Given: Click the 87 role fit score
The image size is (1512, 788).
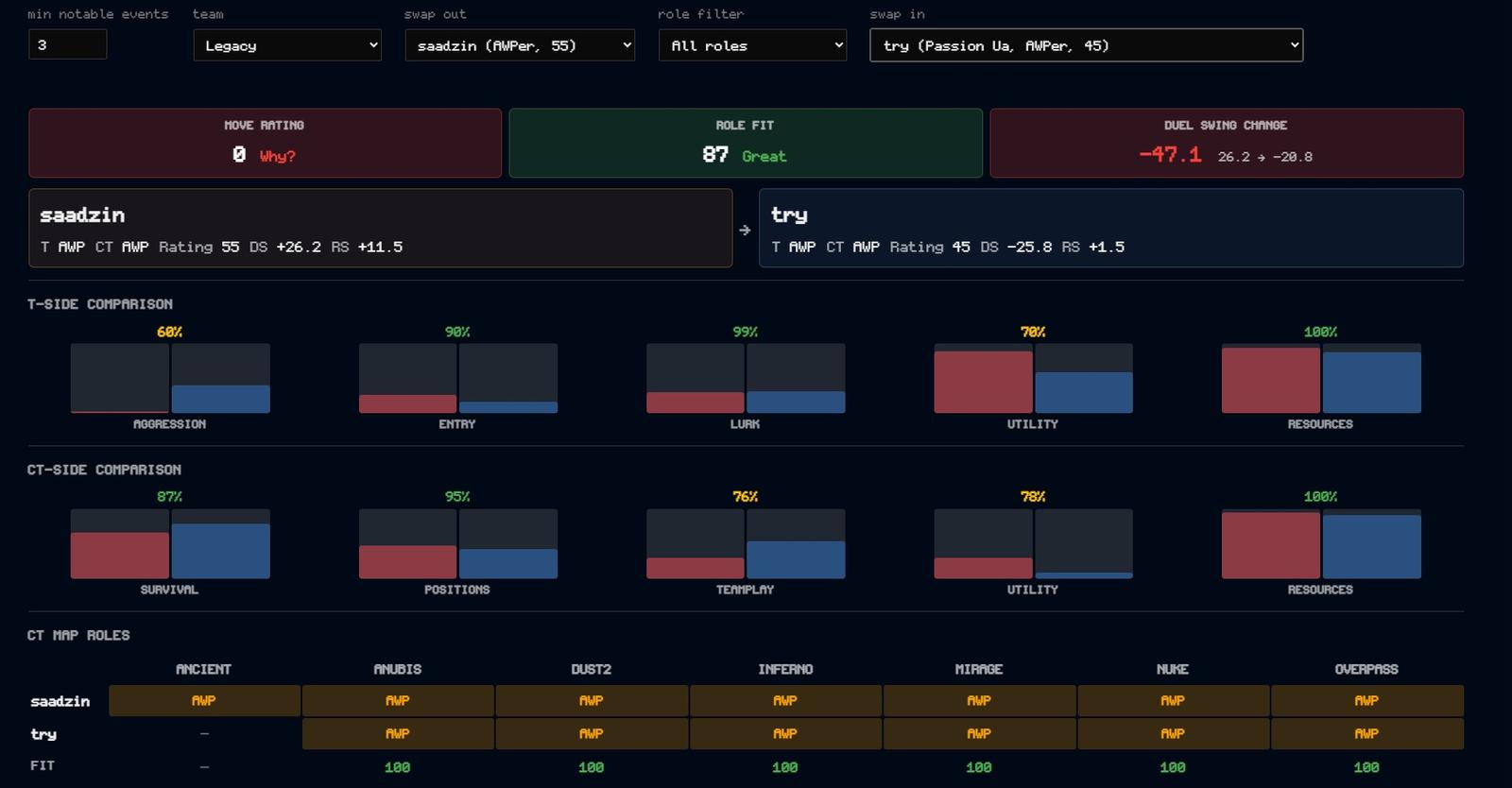Looking at the screenshot, I should [715, 155].
